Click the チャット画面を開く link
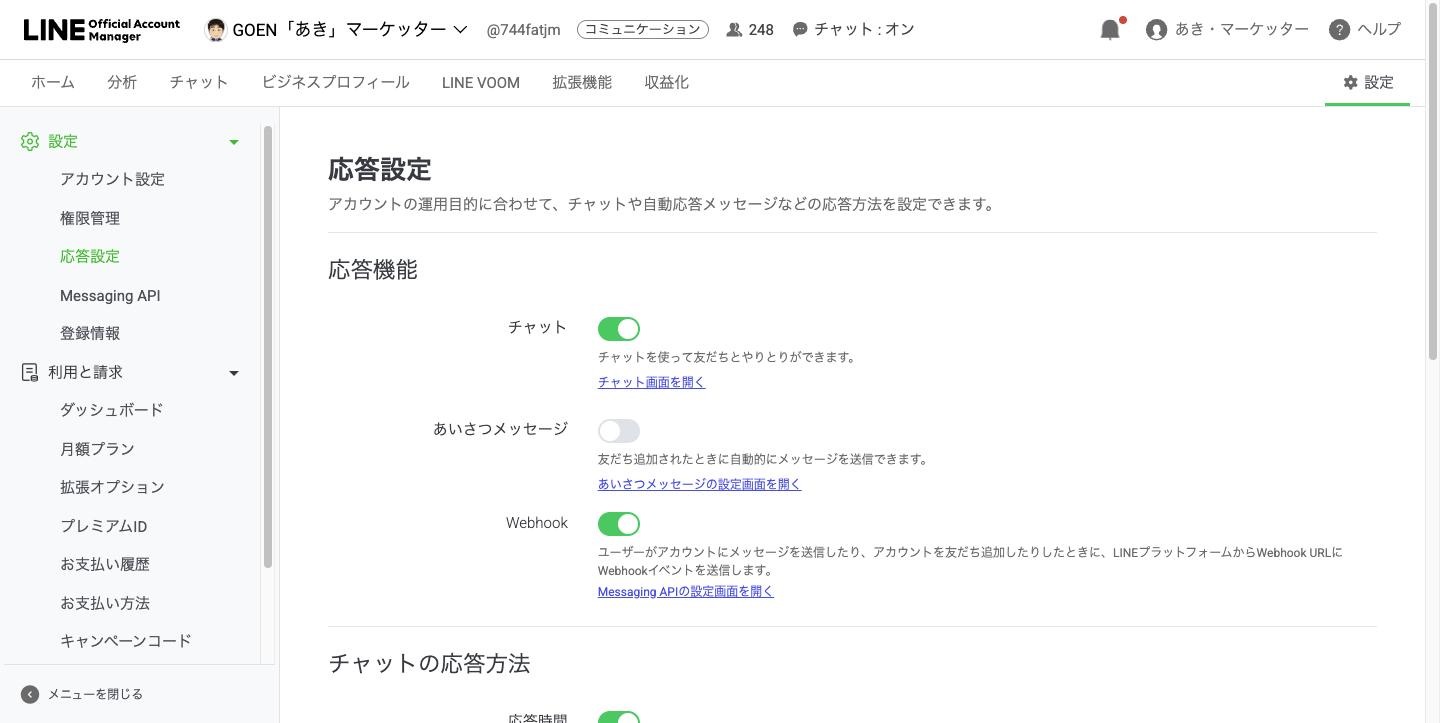1440x723 pixels. [x=652, y=382]
